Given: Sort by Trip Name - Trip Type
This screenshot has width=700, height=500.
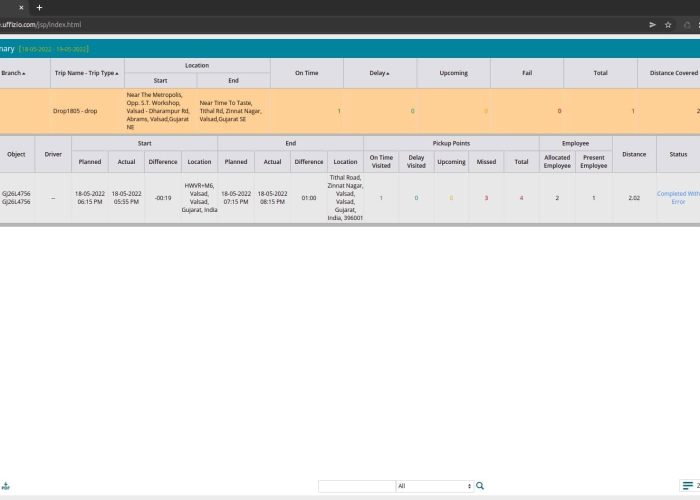Looking at the screenshot, I should pos(87,73).
